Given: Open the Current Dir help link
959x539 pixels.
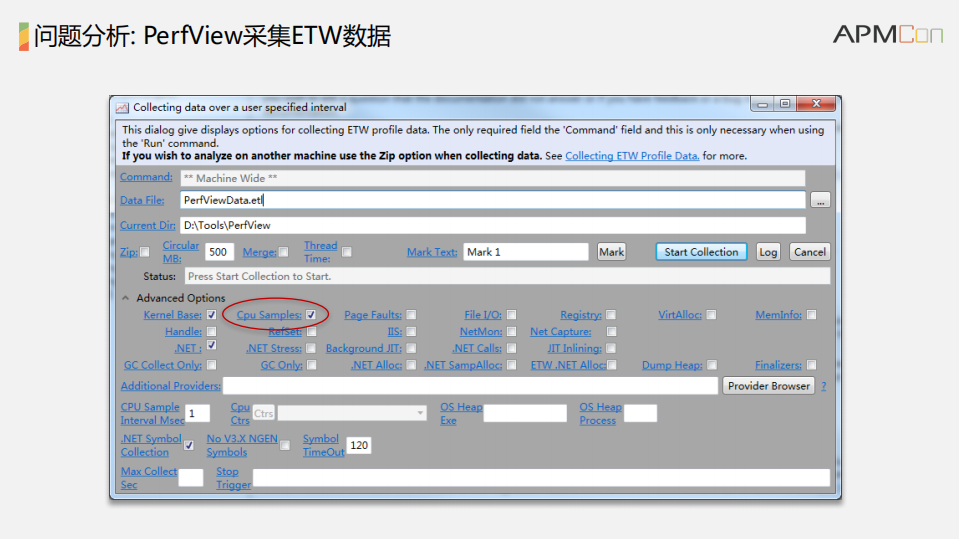Looking at the screenshot, I should 147,225.
